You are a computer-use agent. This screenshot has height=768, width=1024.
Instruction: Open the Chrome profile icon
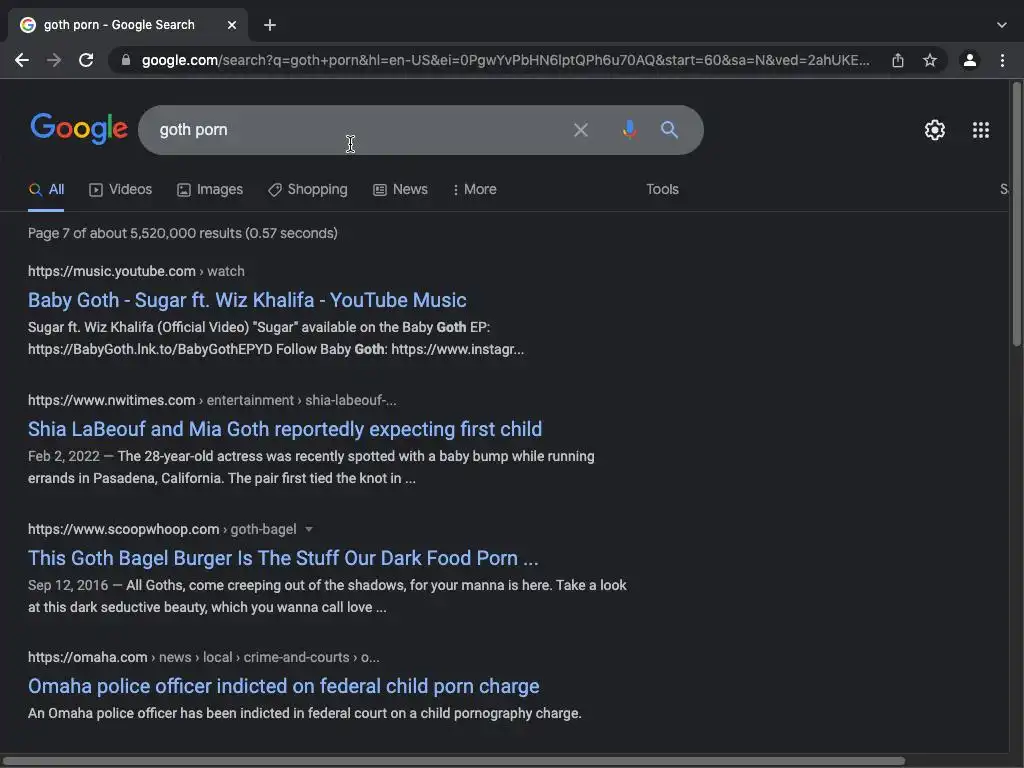[x=970, y=60]
